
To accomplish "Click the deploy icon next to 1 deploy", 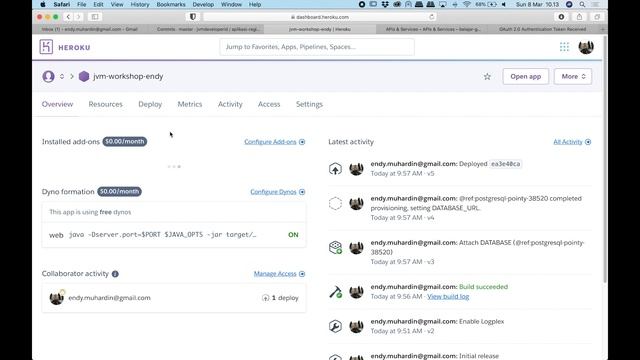I will (265, 298).
